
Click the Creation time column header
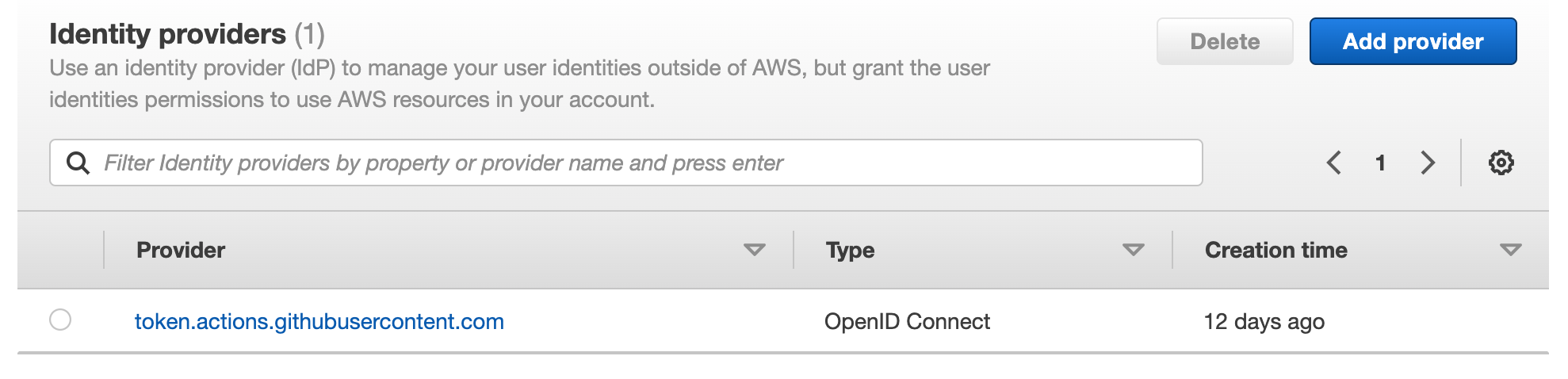point(1275,251)
